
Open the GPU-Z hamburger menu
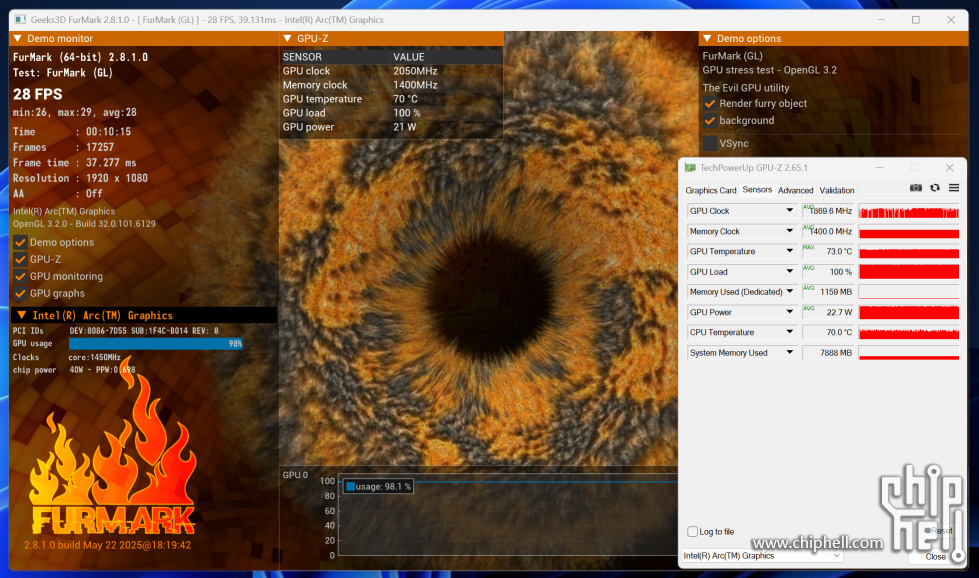(954, 188)
